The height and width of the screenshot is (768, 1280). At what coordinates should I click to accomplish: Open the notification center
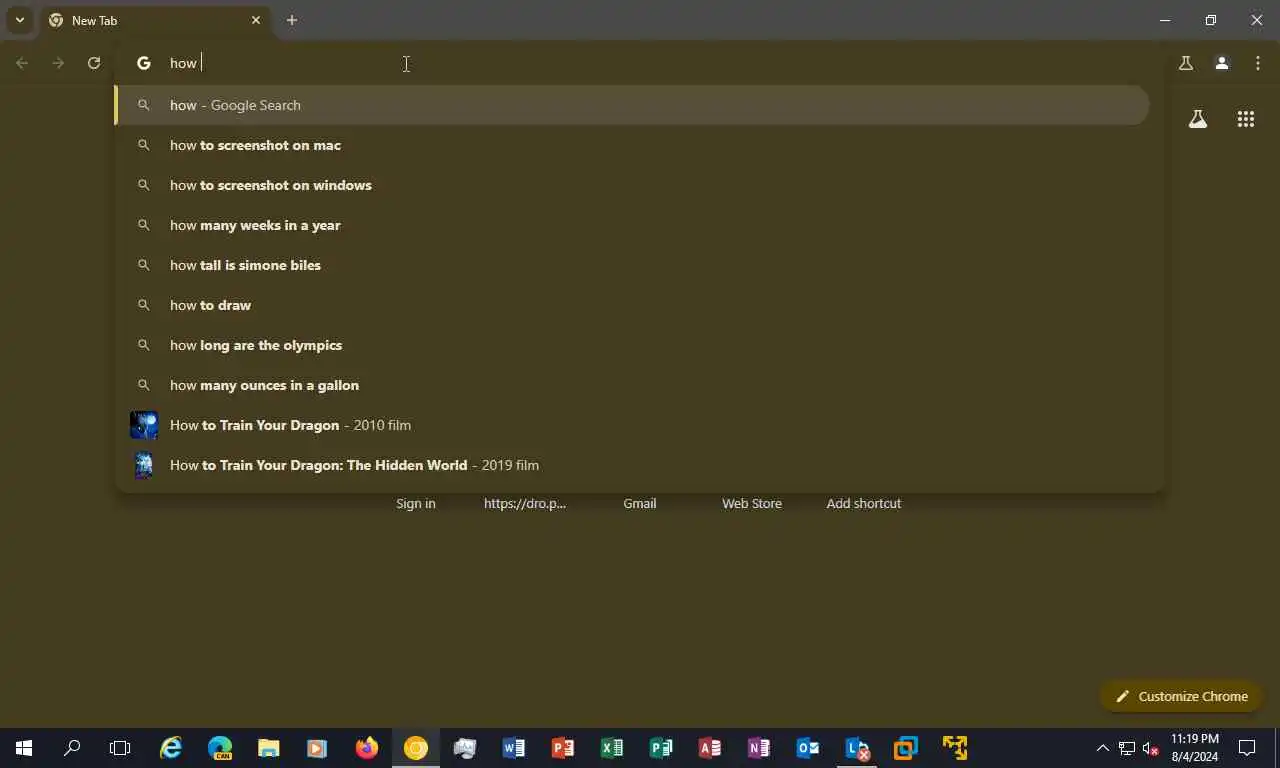coord(1247,748)
